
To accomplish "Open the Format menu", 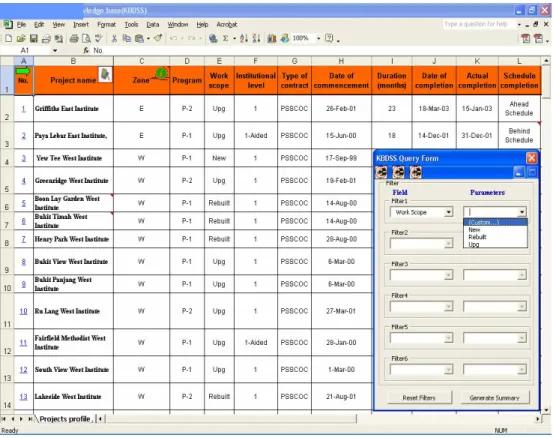I will coord(106,24).
